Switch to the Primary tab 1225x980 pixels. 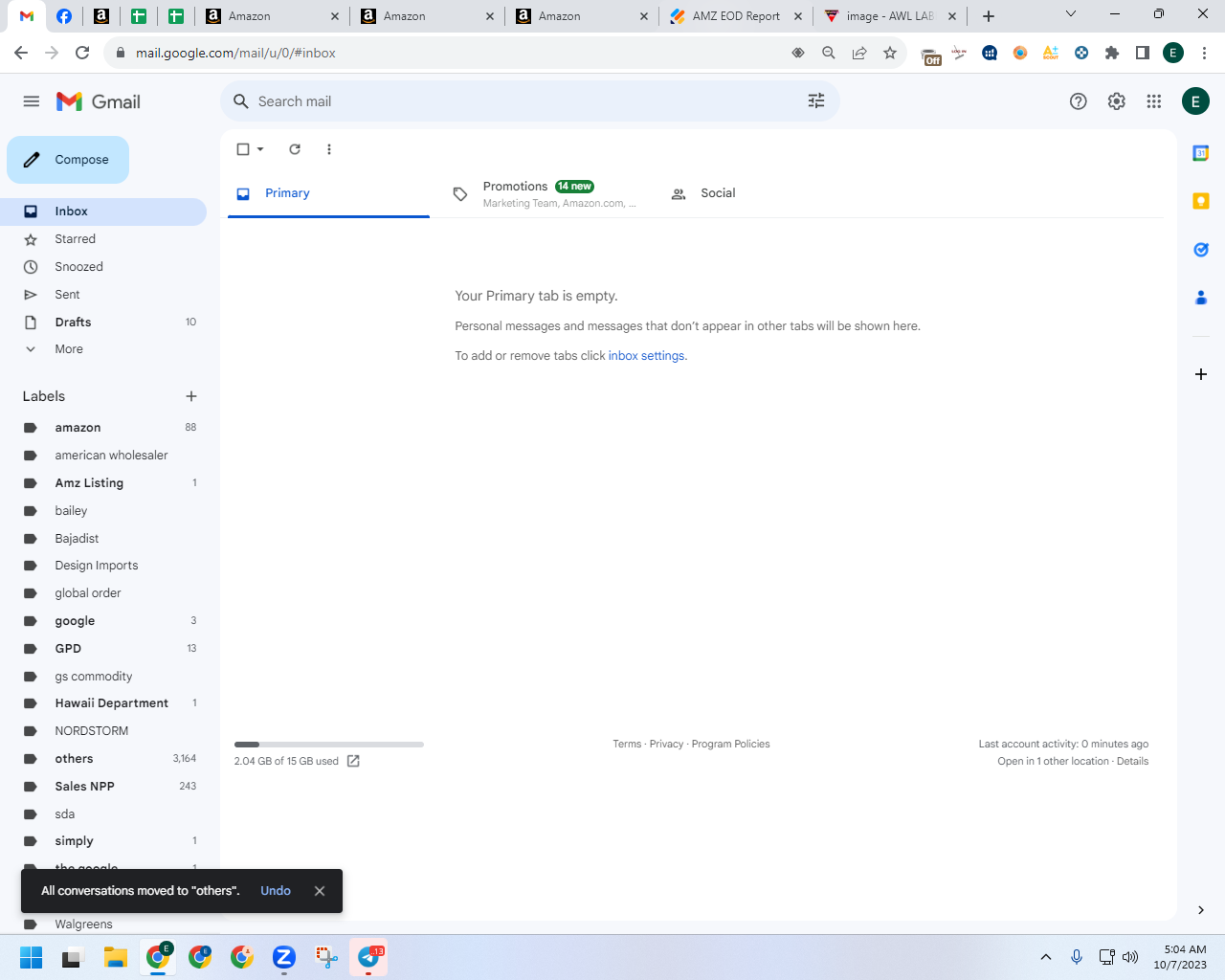(x=328, y=193)
